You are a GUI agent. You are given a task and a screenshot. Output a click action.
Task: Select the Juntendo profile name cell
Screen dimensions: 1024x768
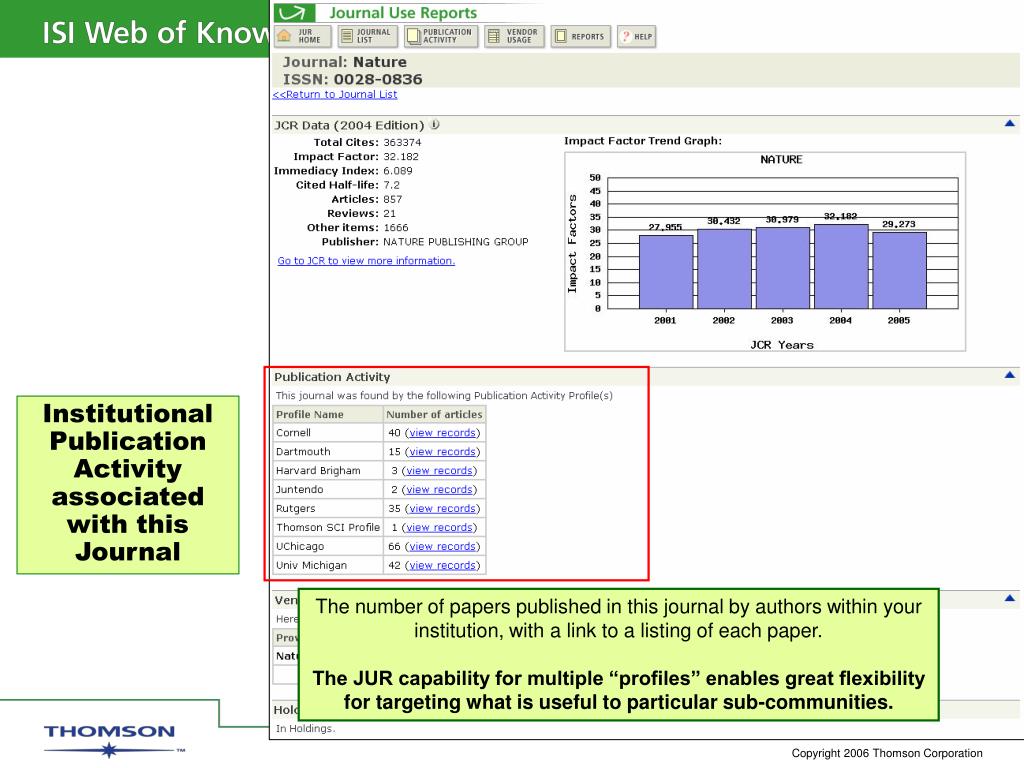[328, 489]
